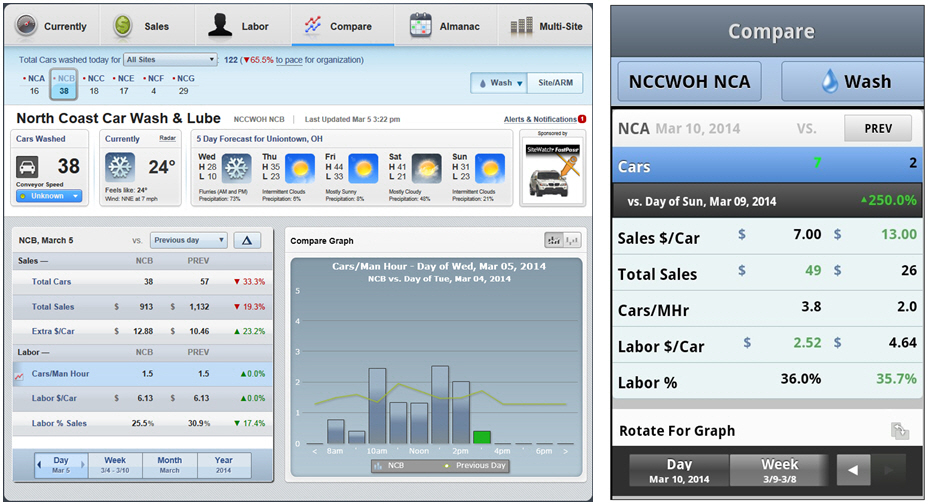Select site NCE with 17 cars
Screen dimensions: 929x504
tap(124, 85)
